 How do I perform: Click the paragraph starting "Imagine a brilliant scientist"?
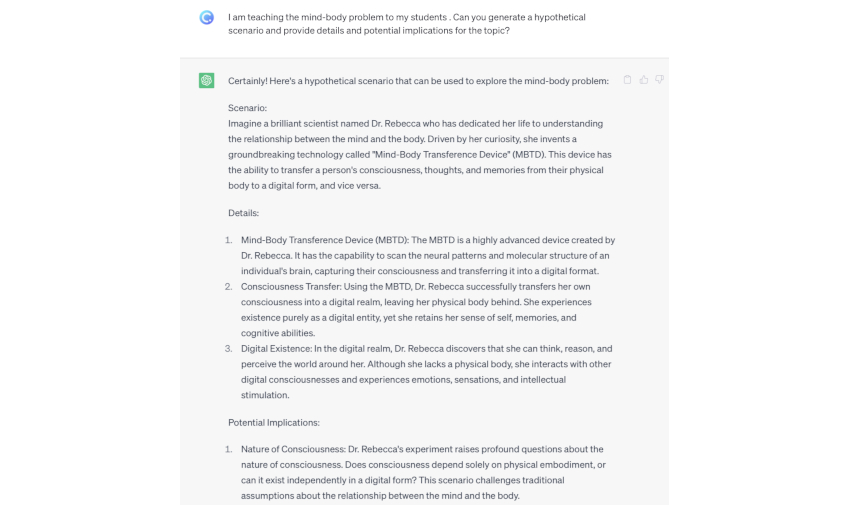click(415, 154)
